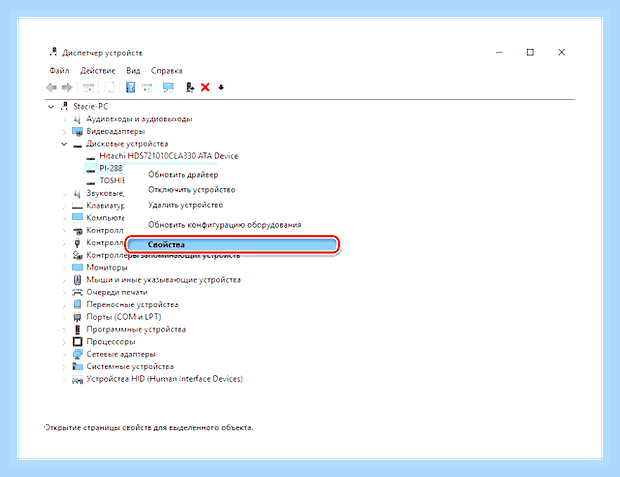Click the Контроллеры запоминающих устройств icon

77,255
